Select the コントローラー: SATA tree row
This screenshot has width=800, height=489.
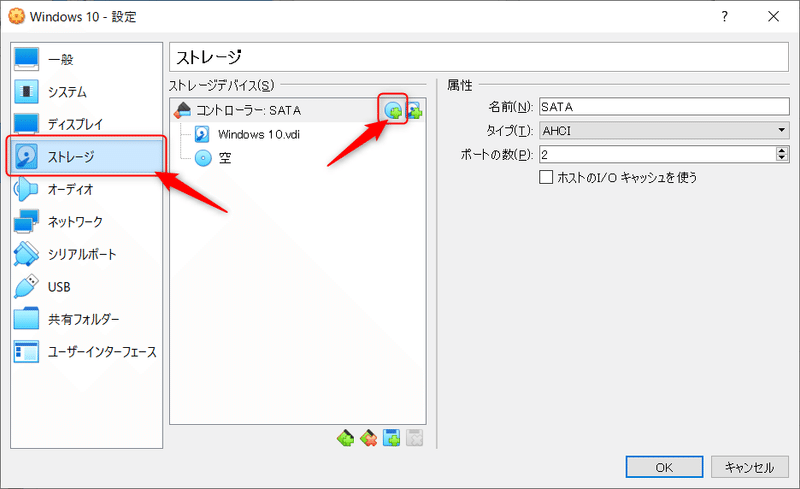click(x=297, y=110)
